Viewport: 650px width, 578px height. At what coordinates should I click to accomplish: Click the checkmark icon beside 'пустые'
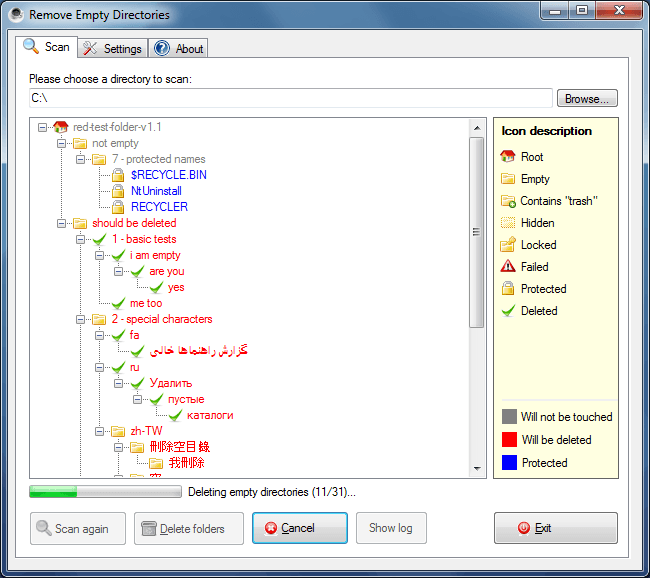coord(156,399)
